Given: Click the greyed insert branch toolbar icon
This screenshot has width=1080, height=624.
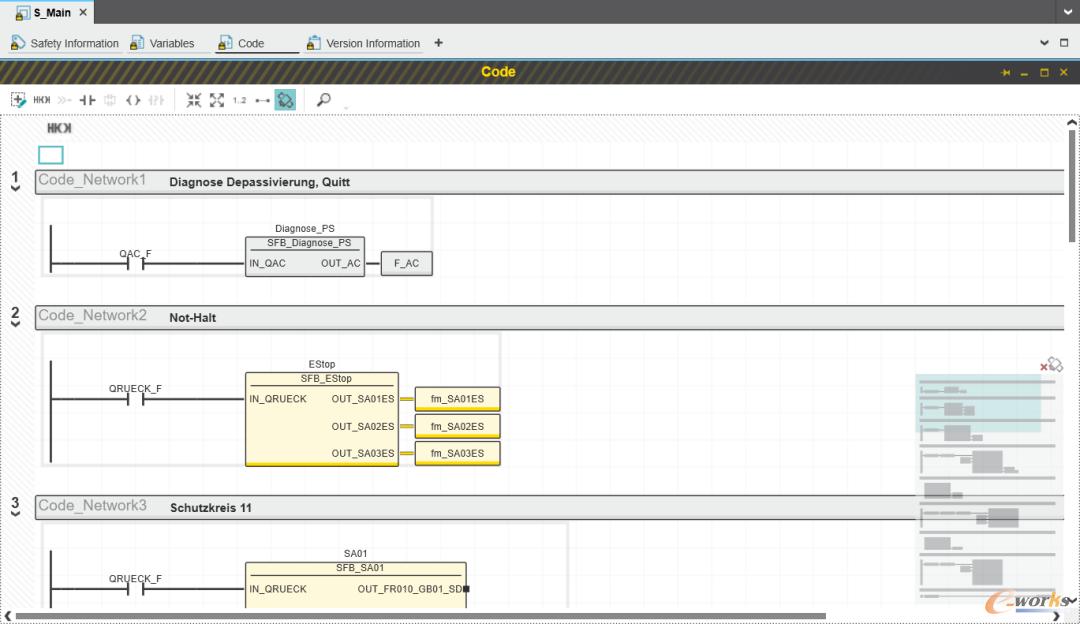Looking at the screenshot, I should 65,100.
